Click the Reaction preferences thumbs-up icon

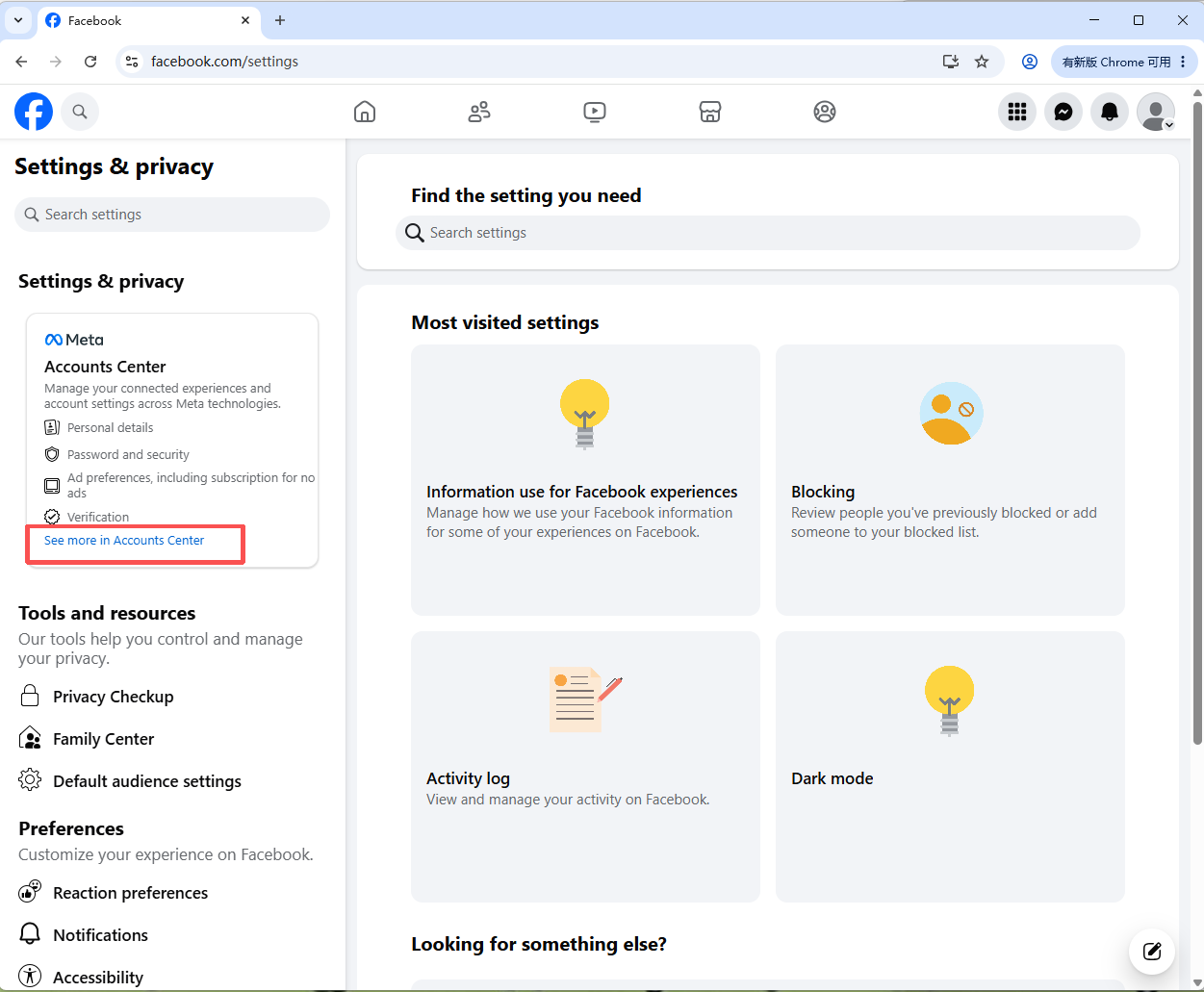[x=30, y=892]
